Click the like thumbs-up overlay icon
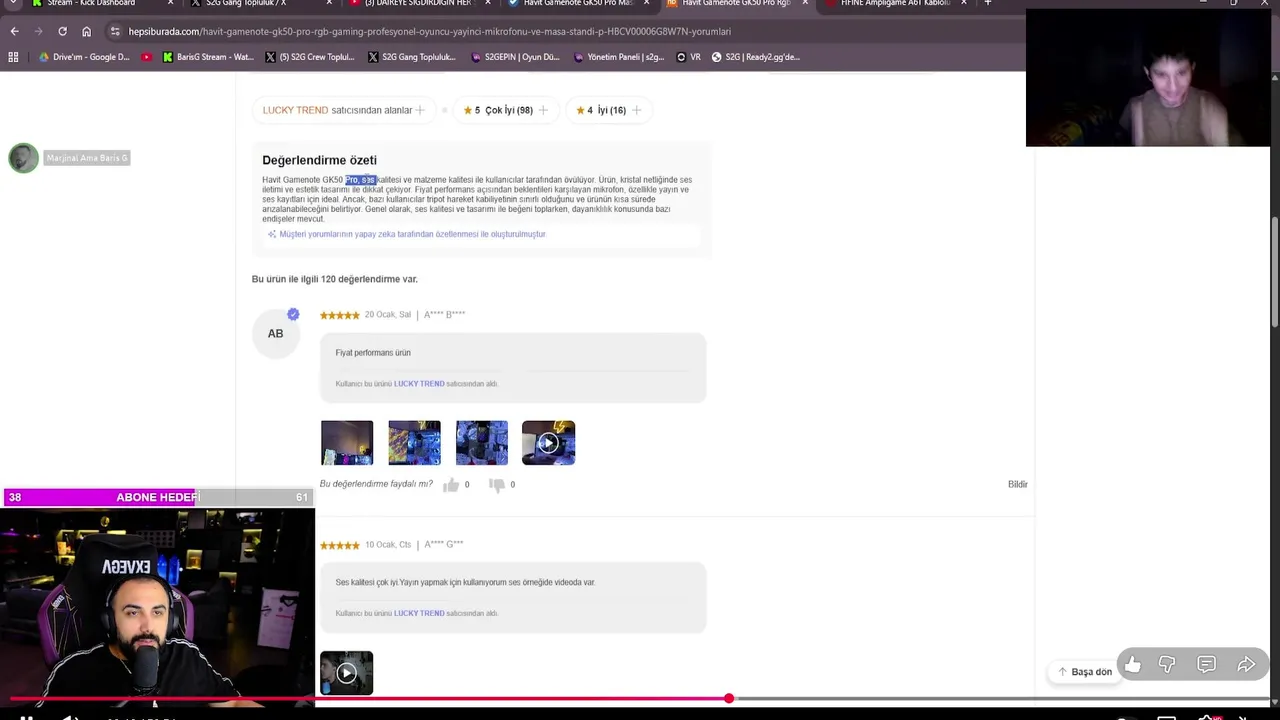This screenshot has height=720, width=1280. (1132, 665)
